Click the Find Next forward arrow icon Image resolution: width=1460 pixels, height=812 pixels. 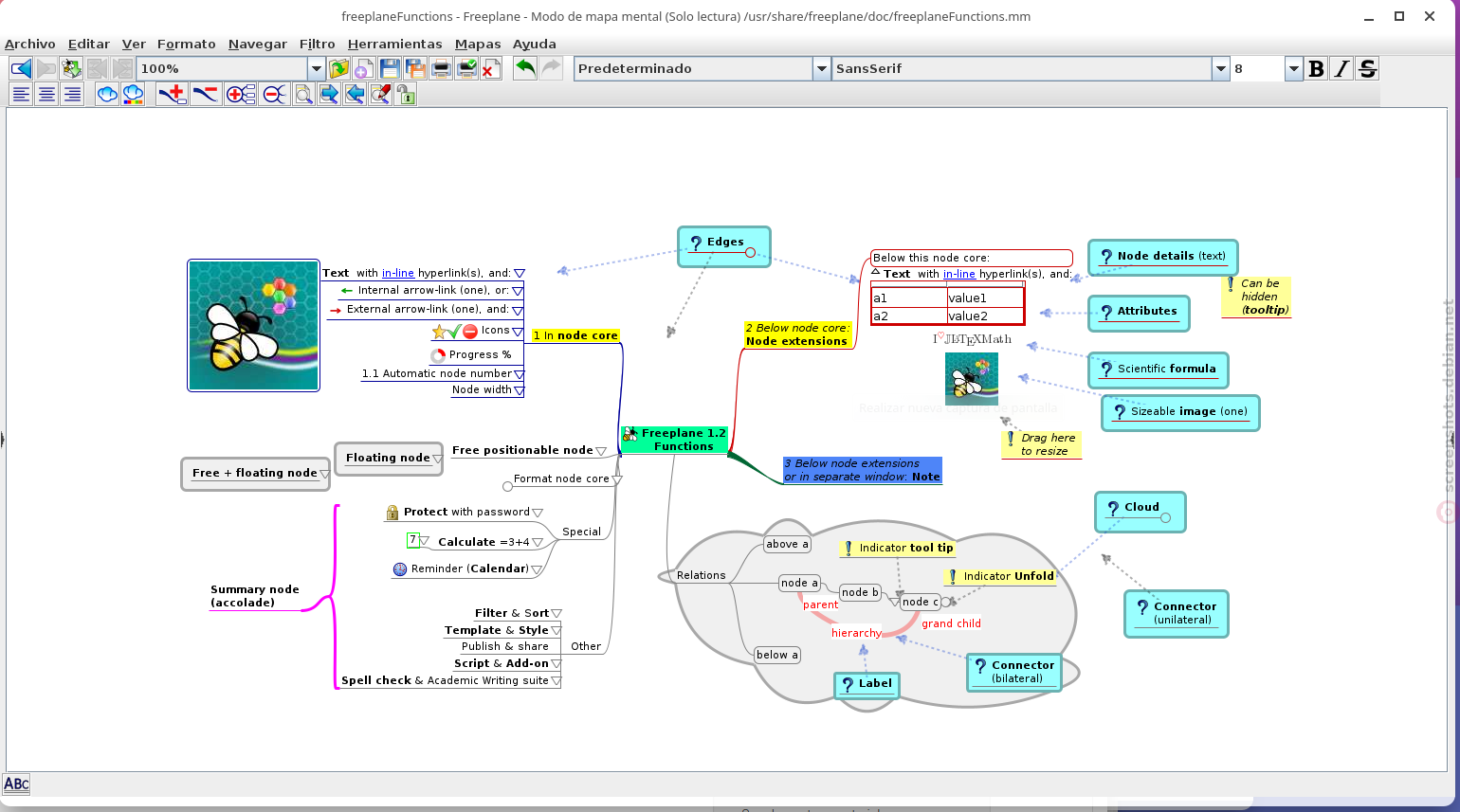point(329,94)
